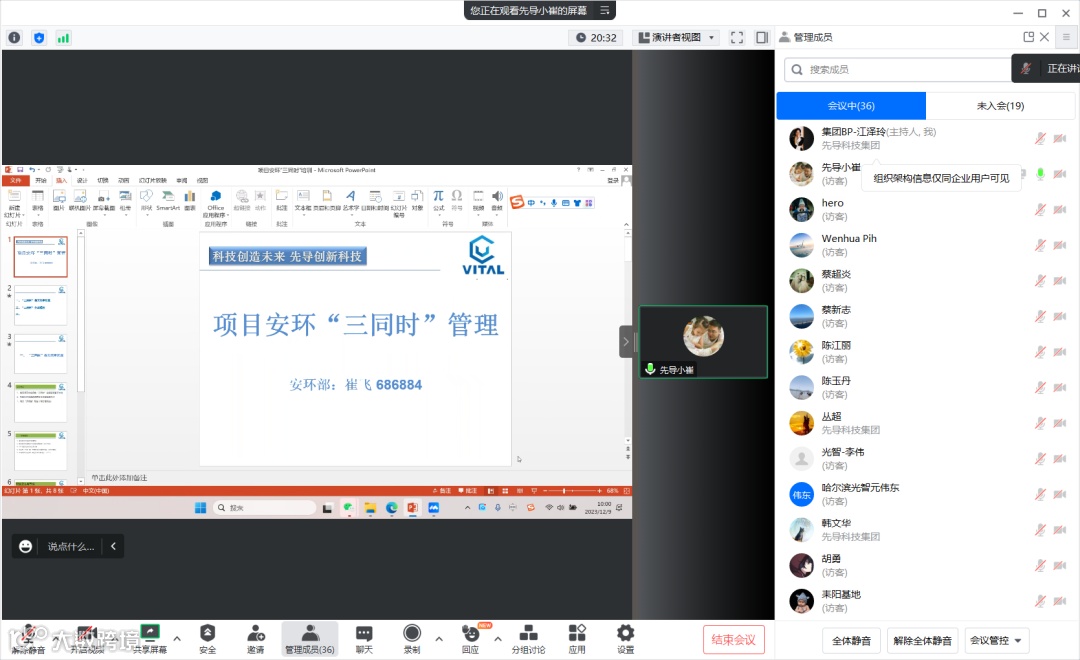Screen dimensions: 1080x660
Task: Click the menu icon on the screen-sharing banner
Action: (x=605, y=10)
